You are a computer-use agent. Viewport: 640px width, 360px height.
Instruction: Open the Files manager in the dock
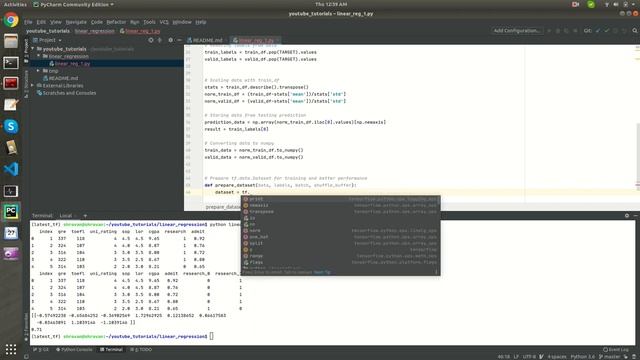pos(11,41)
